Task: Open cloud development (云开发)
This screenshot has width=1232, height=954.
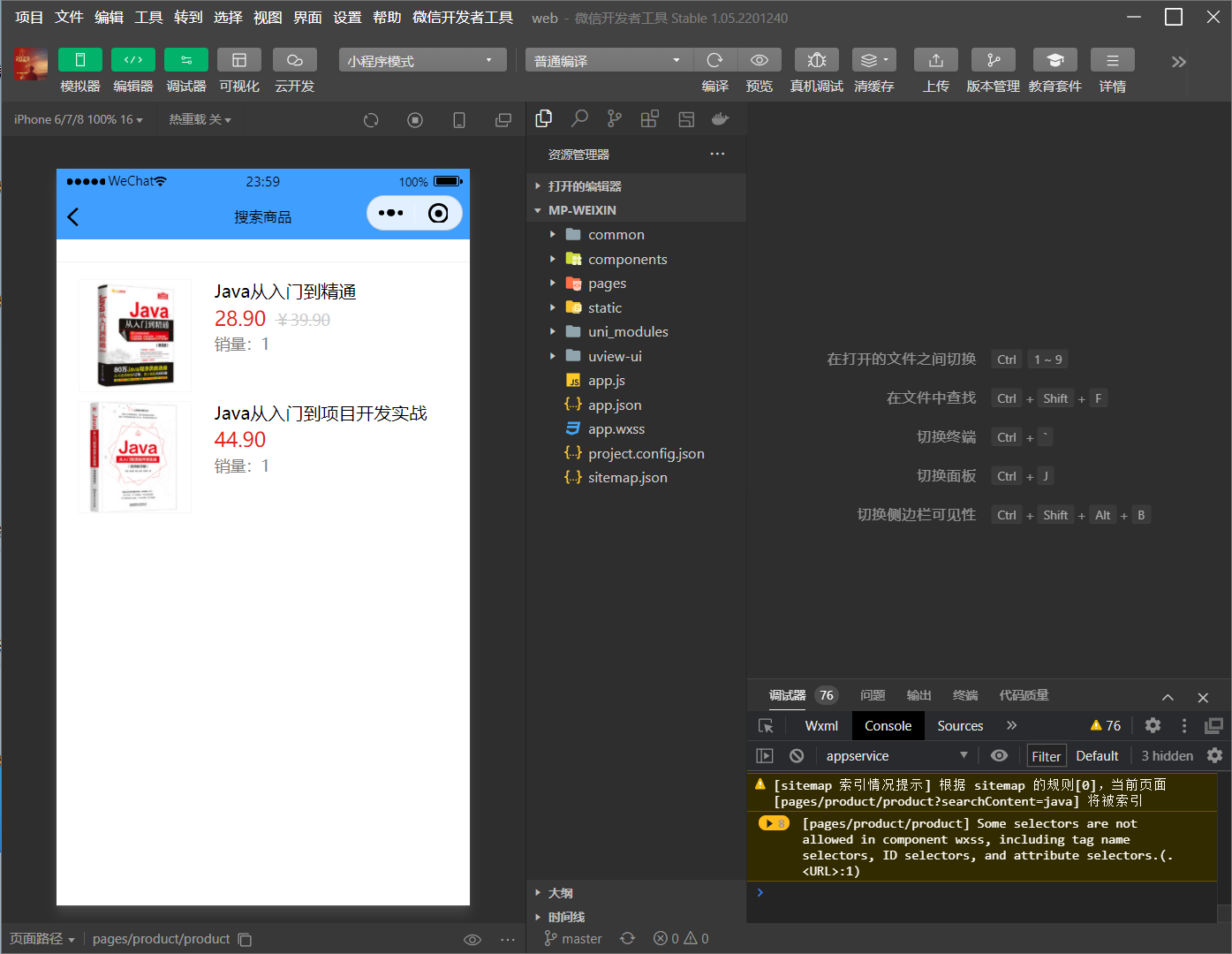Action: (295, 60)
